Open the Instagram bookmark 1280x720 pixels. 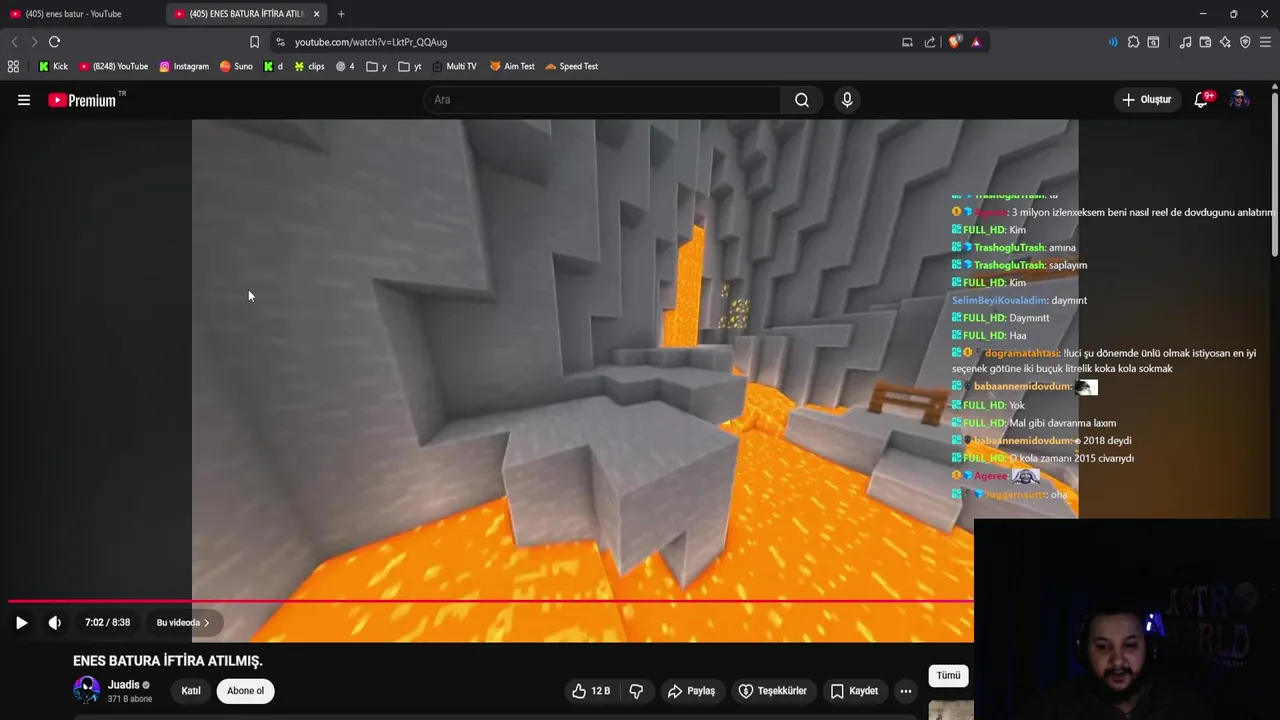pyautogui.click(x=184, y=67)
